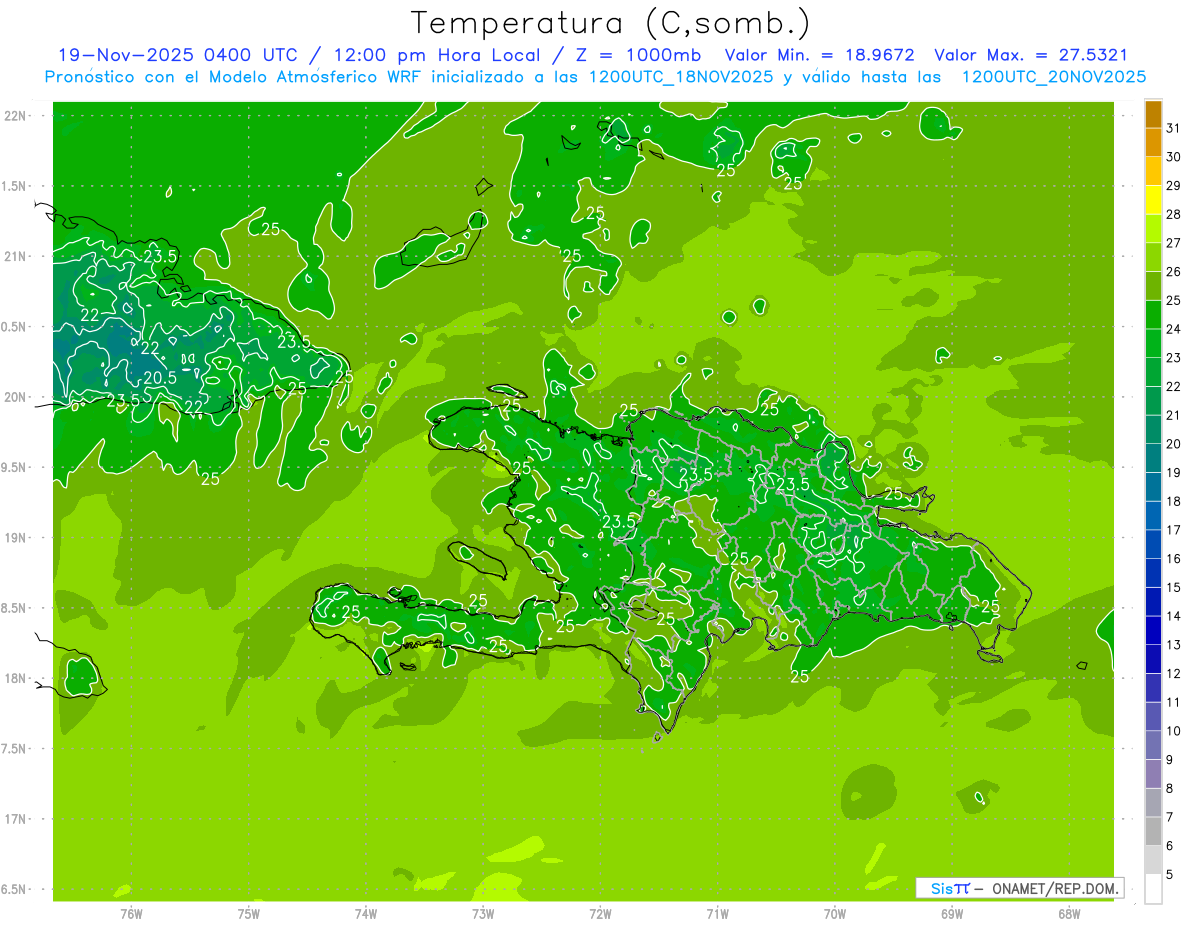Click the '22N' latitude label
The image size is (1200, 927).
point(16,116)
